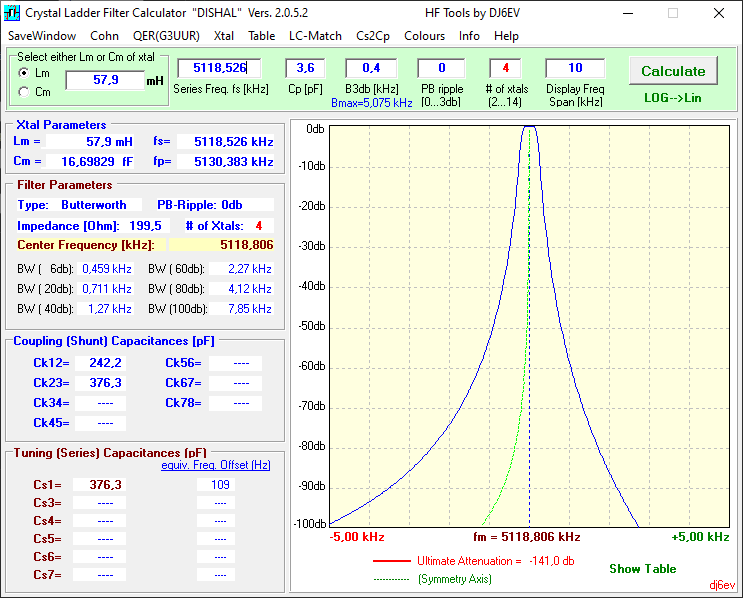Open the Cs2Cp menu

coord(373,35)
